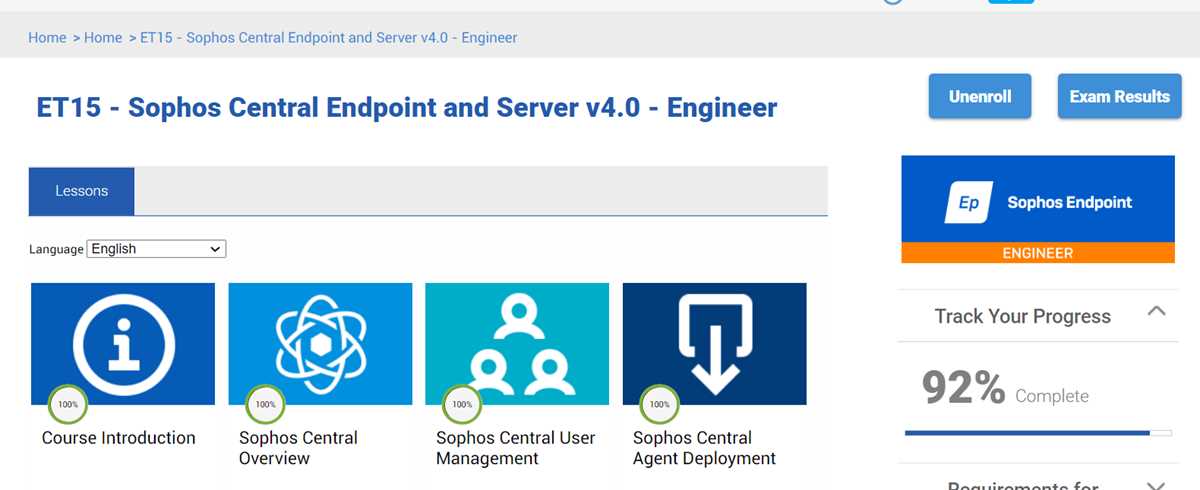Click the ENGINEER orange banner
This screenshot has width=1200, height=490.
pos(1038,253)
